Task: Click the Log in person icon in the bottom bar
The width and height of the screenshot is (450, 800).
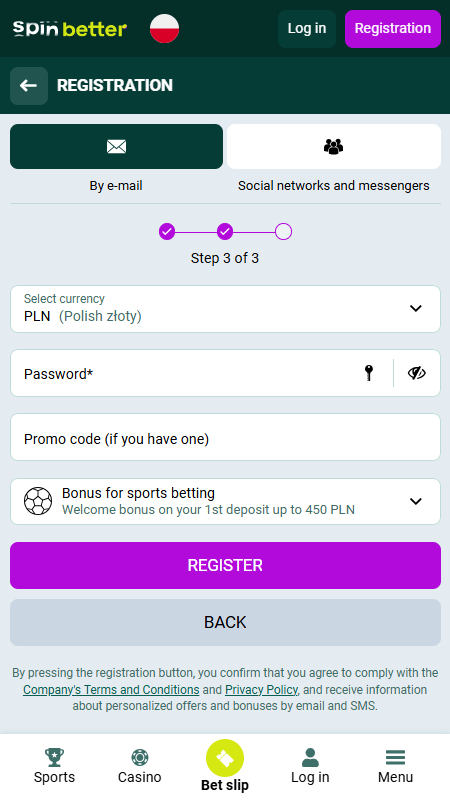Action: coord(310,757)
